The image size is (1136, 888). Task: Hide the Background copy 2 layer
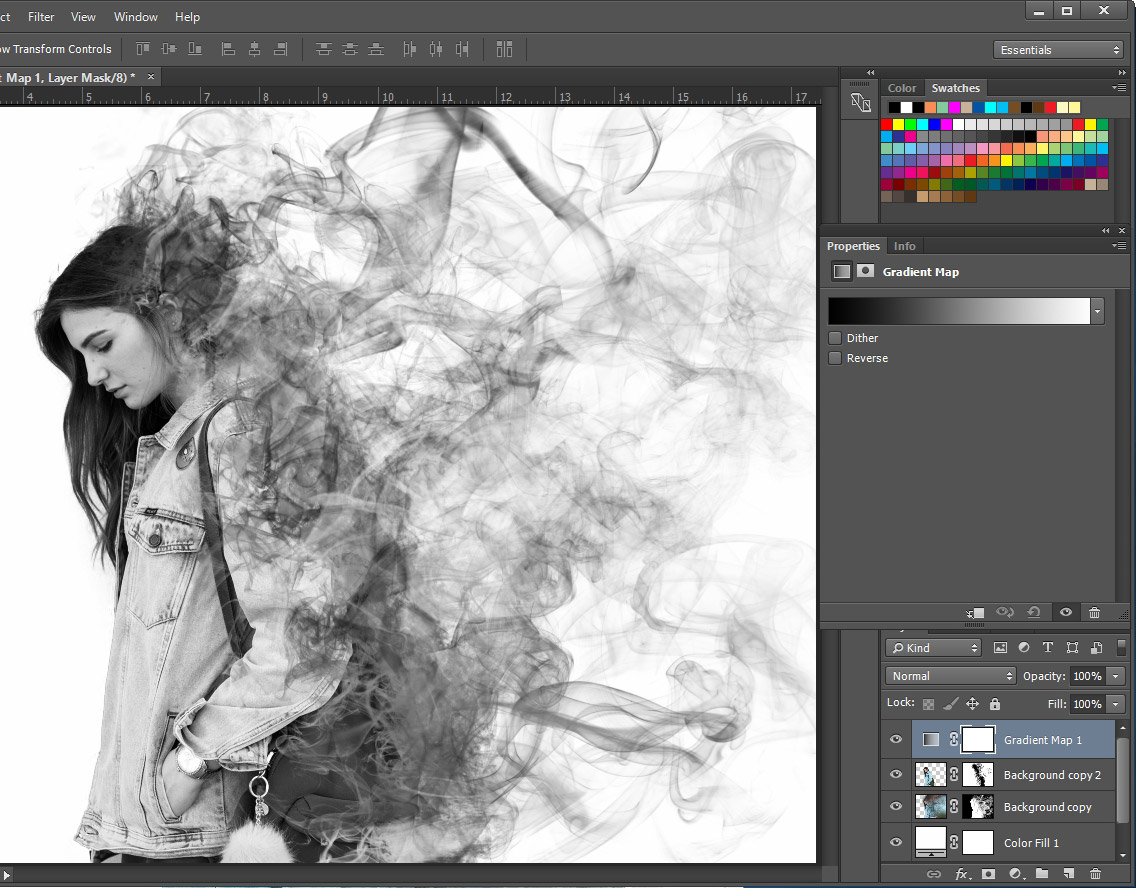(x=896, y=774)
